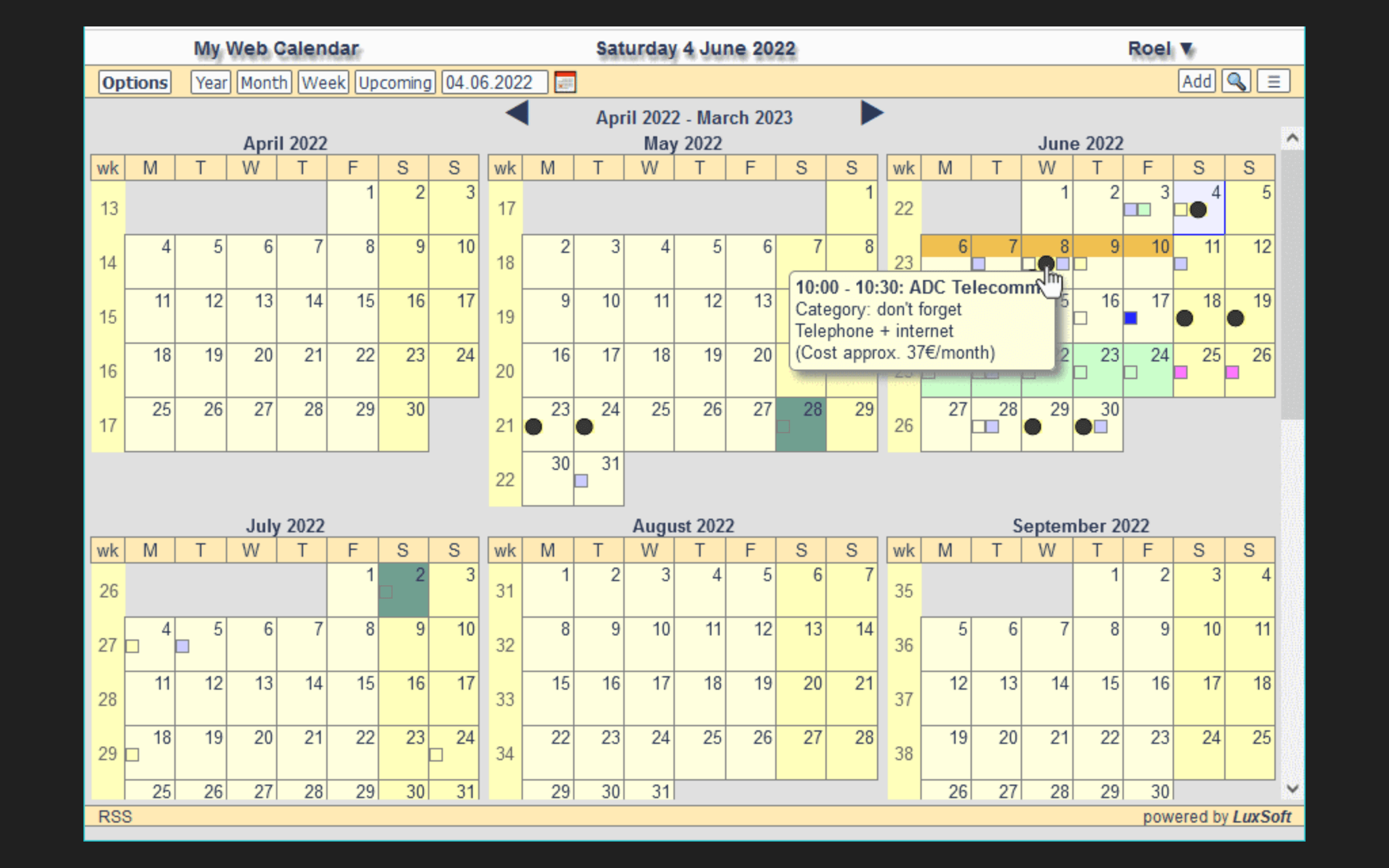
Task: Click the magenta event square on June 25
Action: click(x=1181, y=372)
